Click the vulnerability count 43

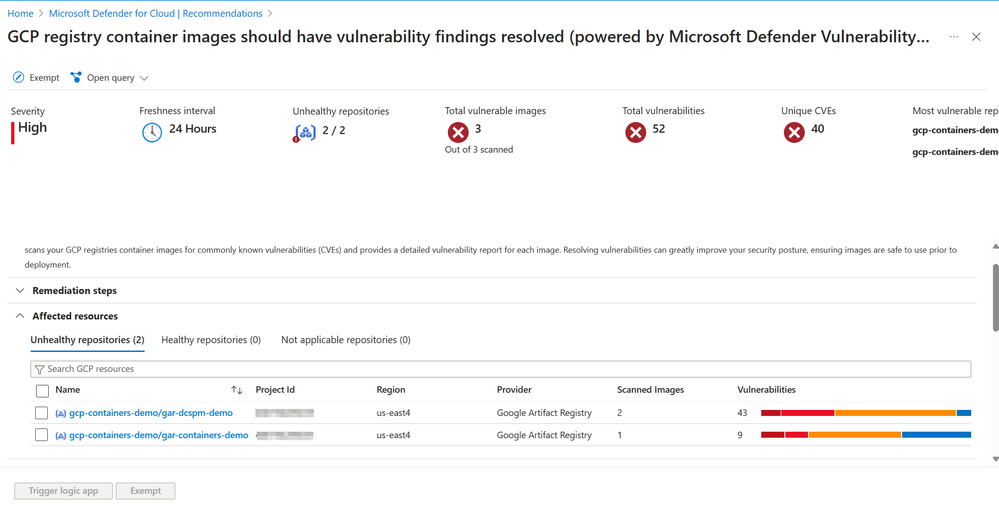pyautogui.click(x=742, y=413)
